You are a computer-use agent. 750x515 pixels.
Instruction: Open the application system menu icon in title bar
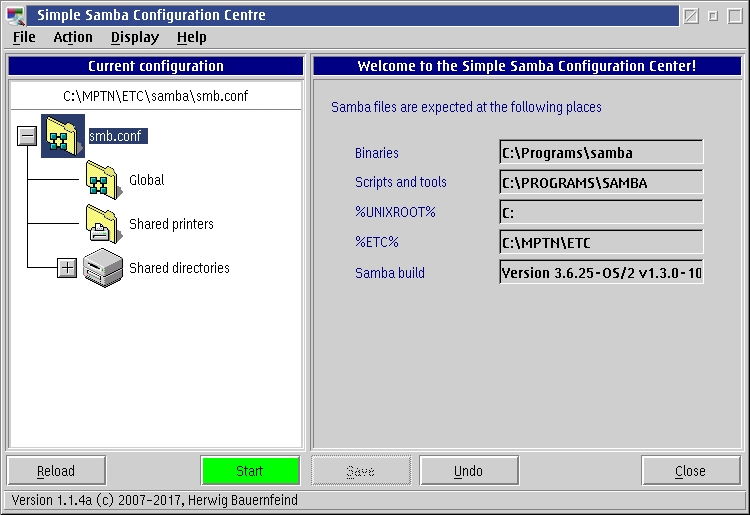16,15
